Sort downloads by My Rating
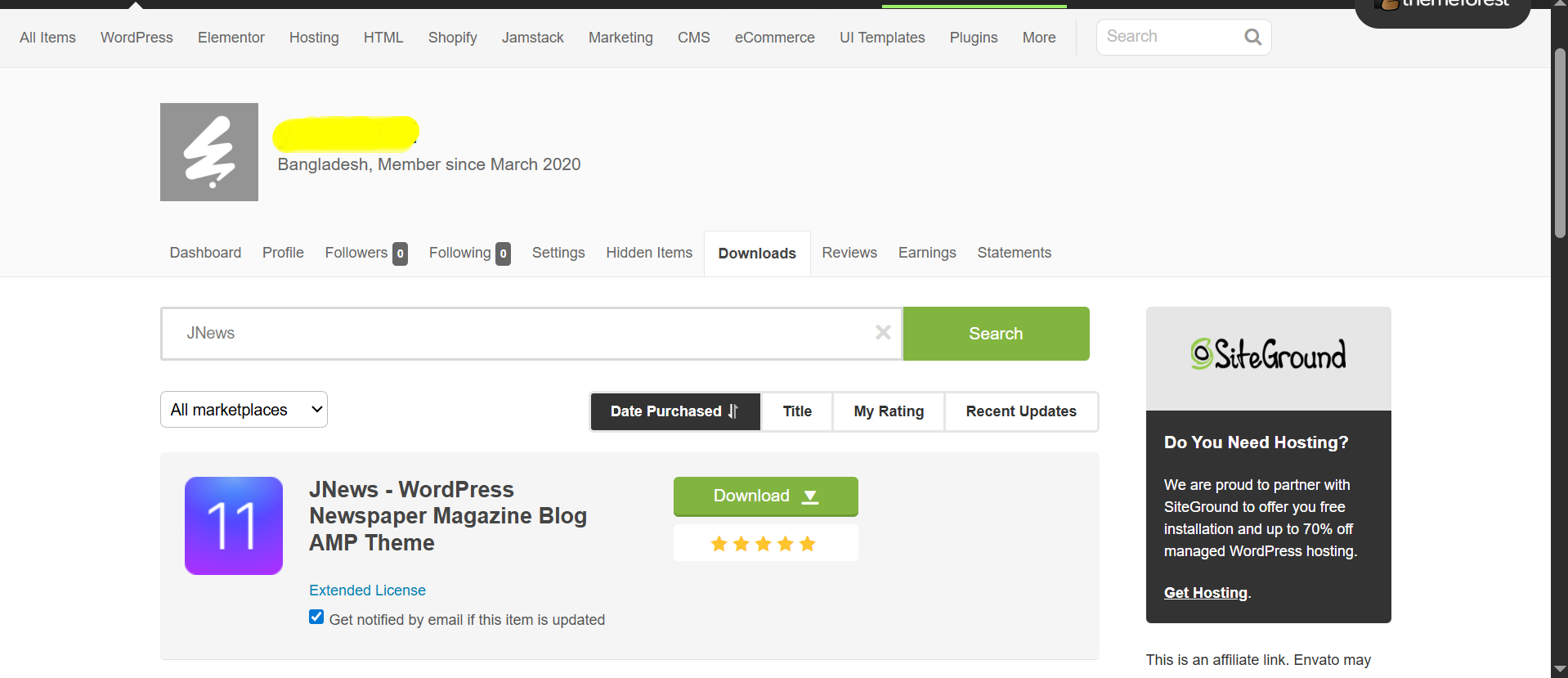Image resolution: width=1568 pixels, height=678 pixels. [x=889, y=411]
